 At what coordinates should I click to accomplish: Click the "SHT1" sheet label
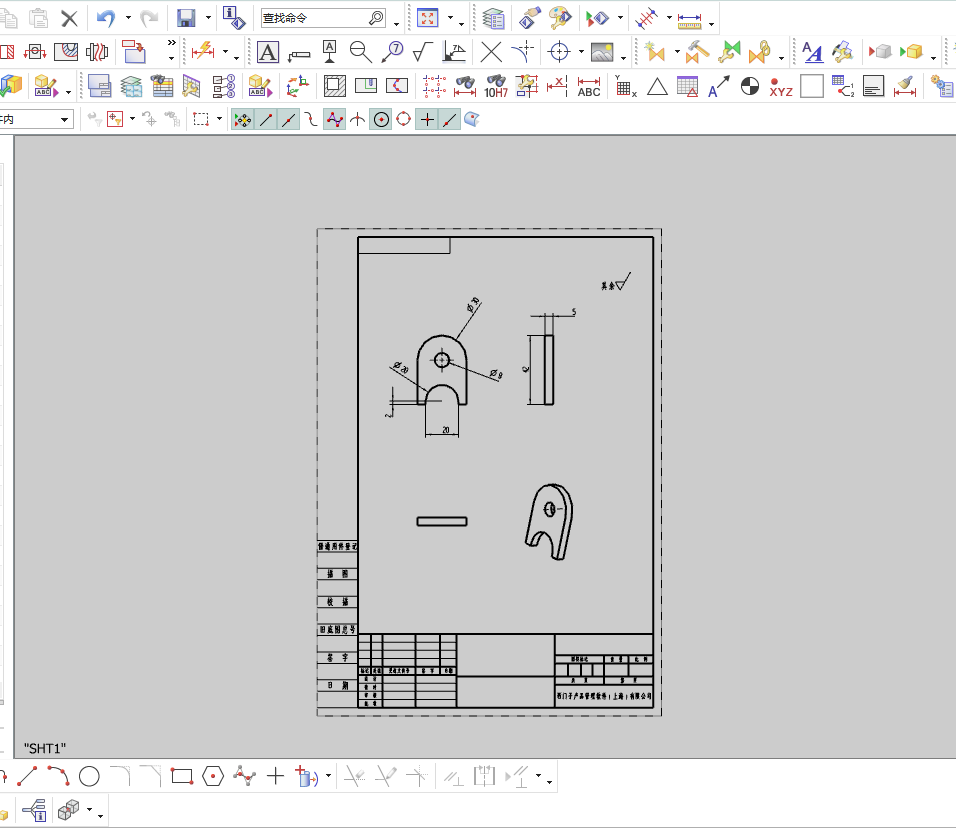(45, 748)
